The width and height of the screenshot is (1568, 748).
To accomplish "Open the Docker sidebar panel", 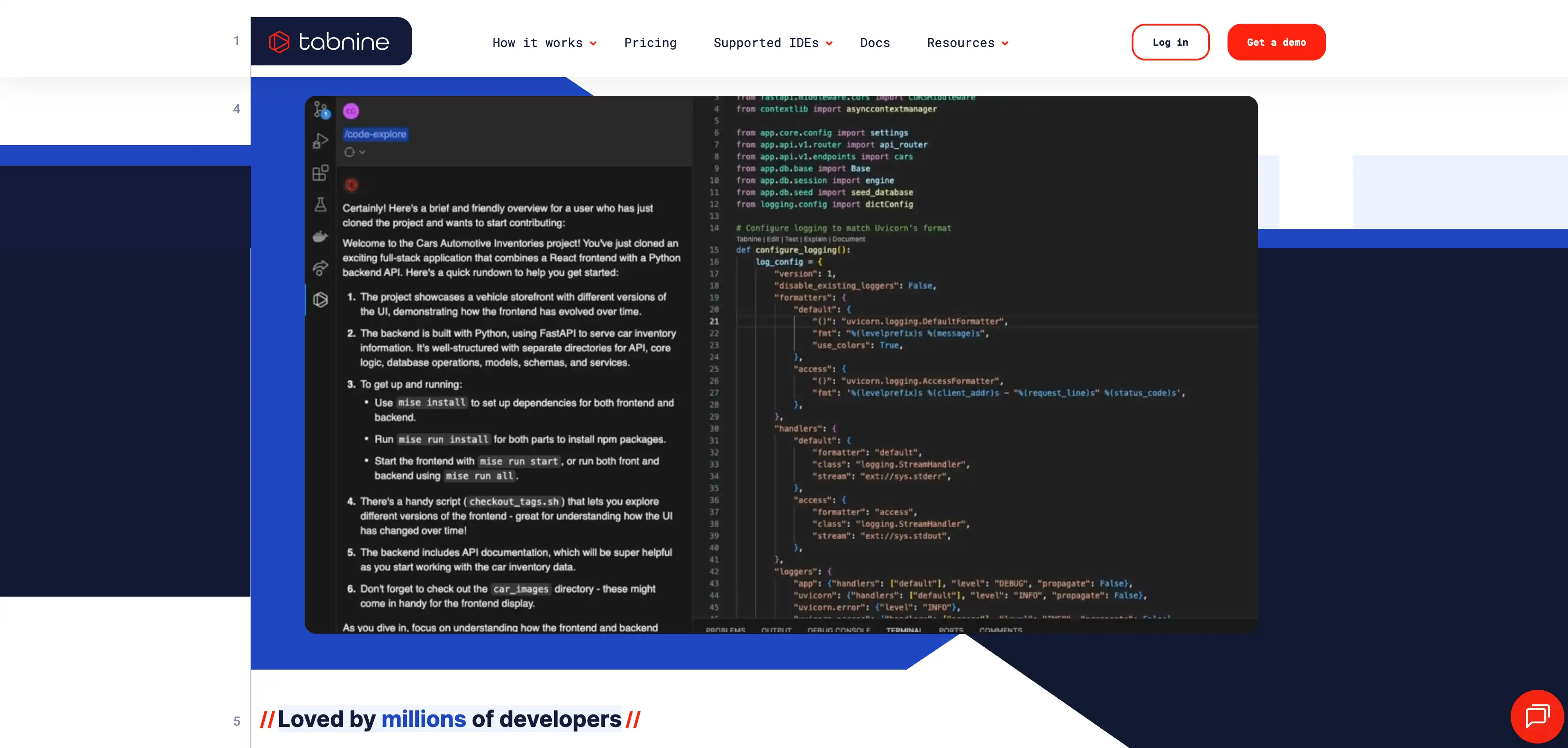I will pyautogui.click(x=321, y=236).
